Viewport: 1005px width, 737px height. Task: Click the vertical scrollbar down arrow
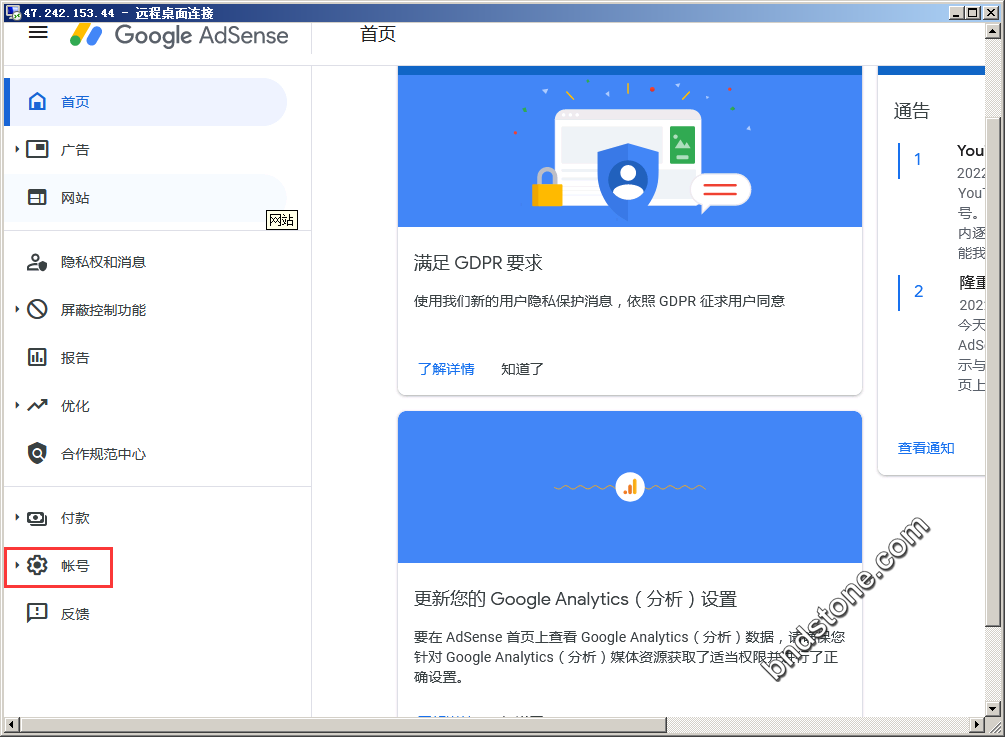[993, 709]
